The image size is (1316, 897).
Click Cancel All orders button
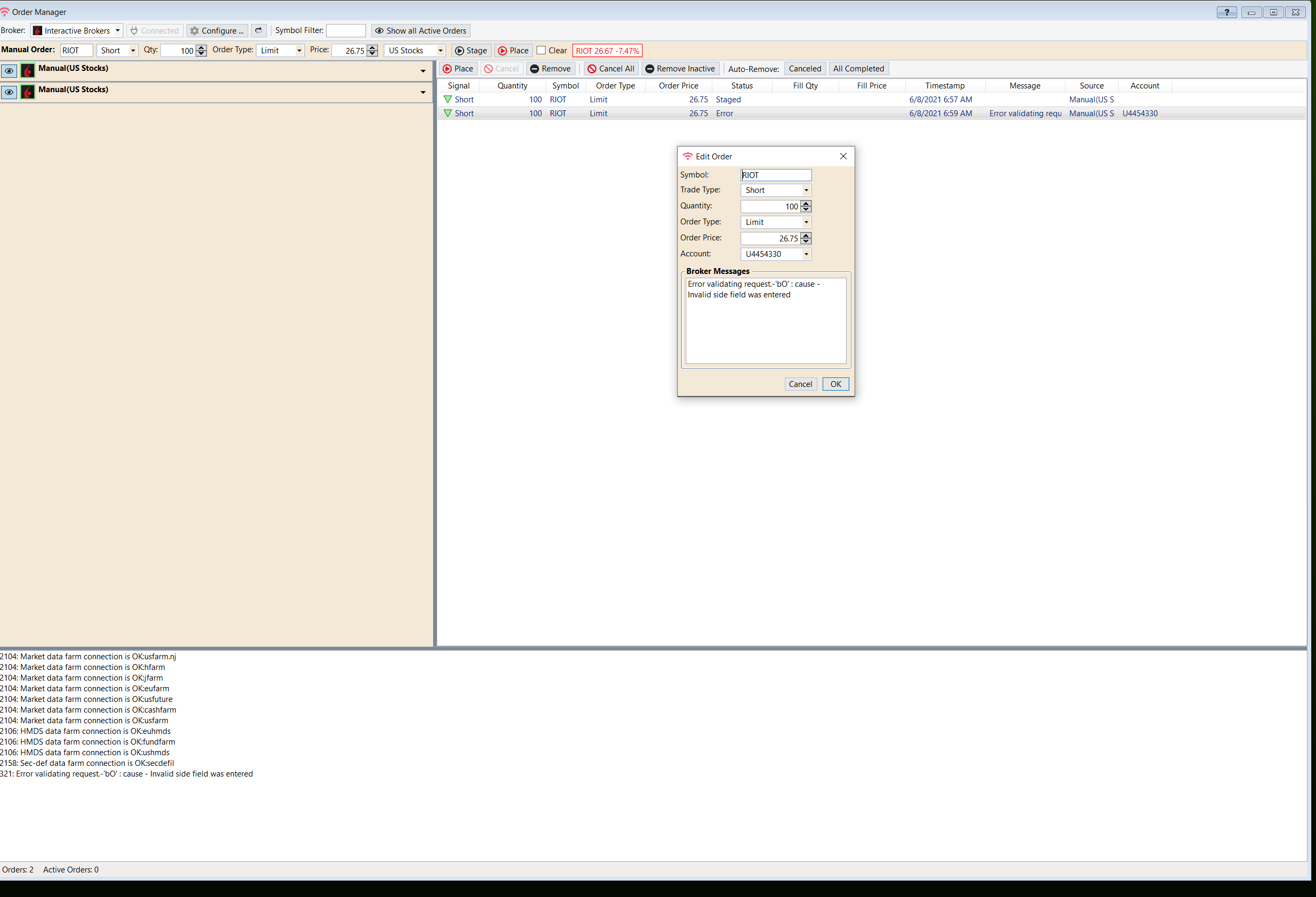point(611,69)
